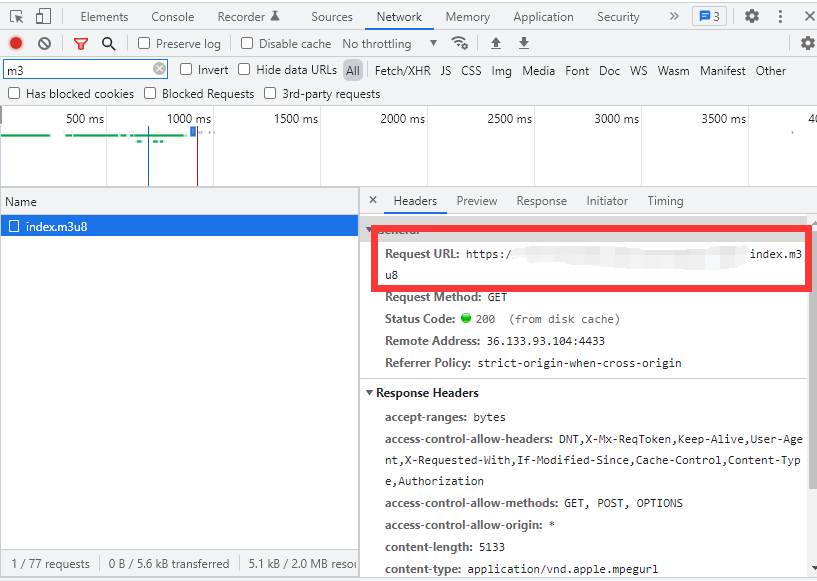This screenshot has width=817, height=581.
Task: Filter by WS requests
Action: click(x=638, y=70)
